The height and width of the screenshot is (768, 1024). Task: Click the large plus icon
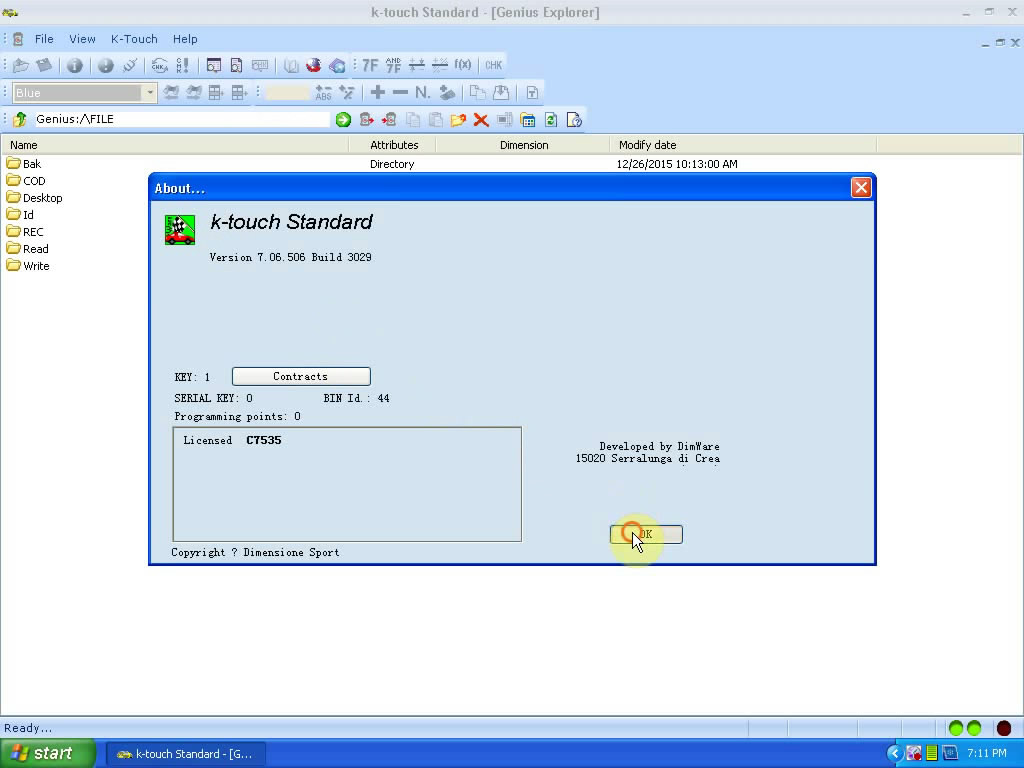[x=377, y=93]
